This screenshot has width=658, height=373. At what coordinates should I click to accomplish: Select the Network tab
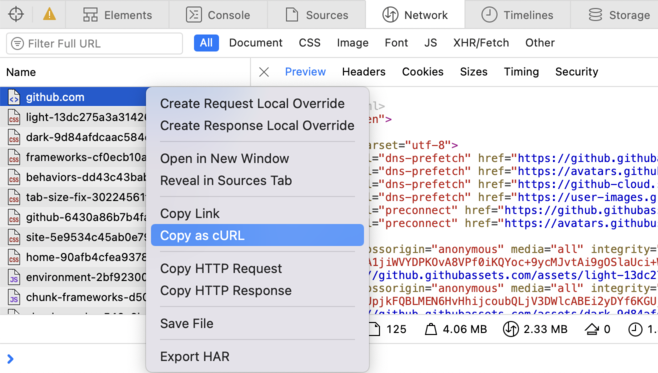click(415, 15)
